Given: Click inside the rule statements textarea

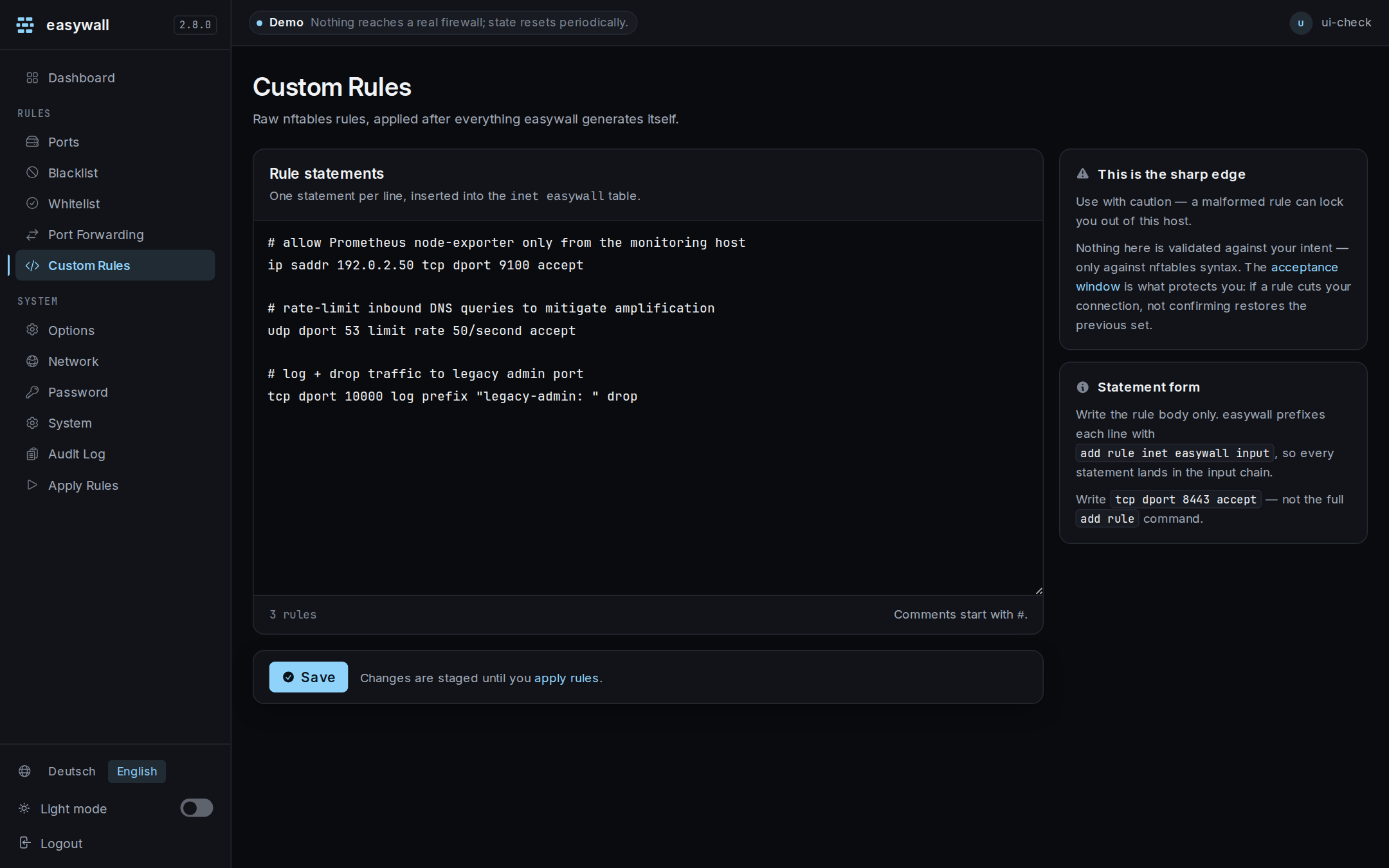Looking at the screenshot, I should [648, 408].
